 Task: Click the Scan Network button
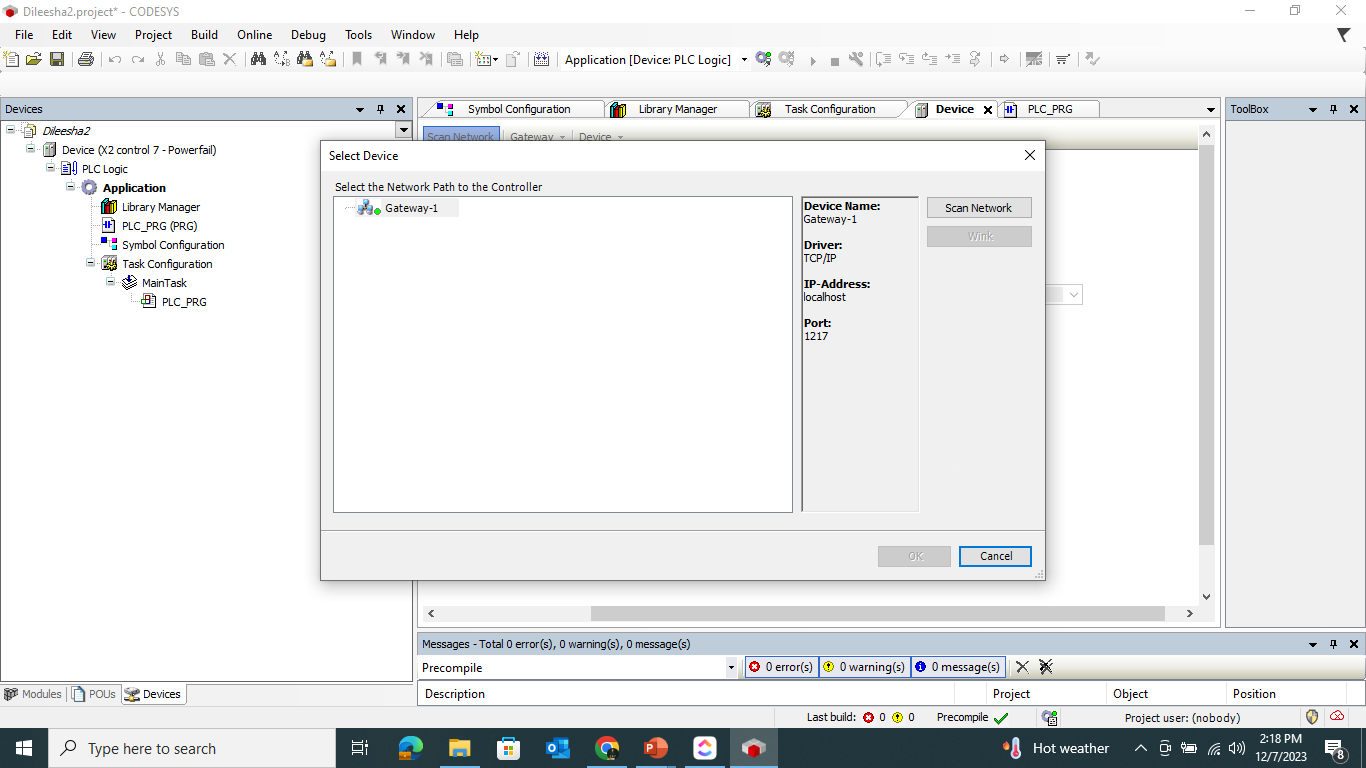coord(978,208)
